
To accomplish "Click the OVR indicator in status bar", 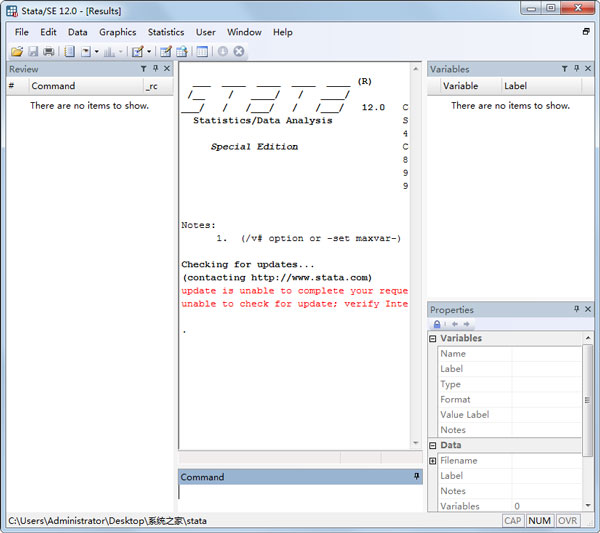I will coord(567,521).
